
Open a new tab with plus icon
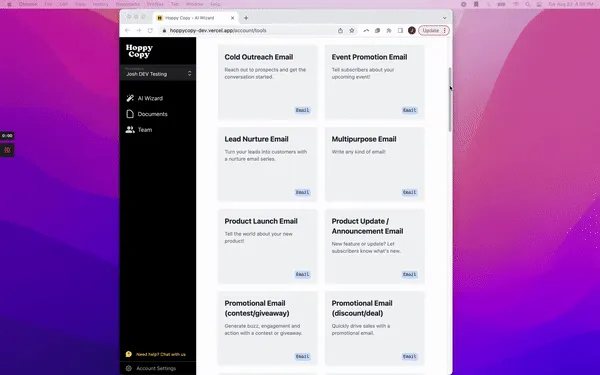(x=246, y=18)
